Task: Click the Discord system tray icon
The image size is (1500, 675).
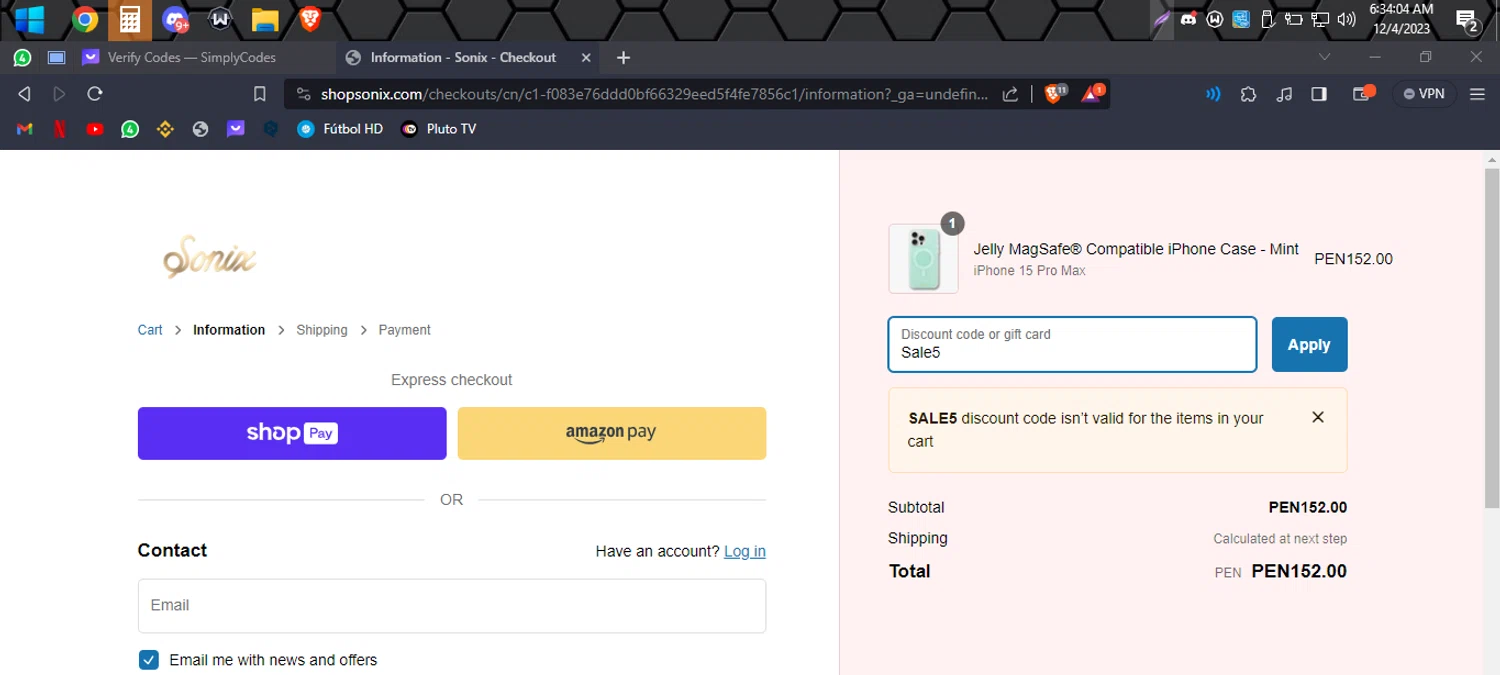Action: click(1188, 19)
